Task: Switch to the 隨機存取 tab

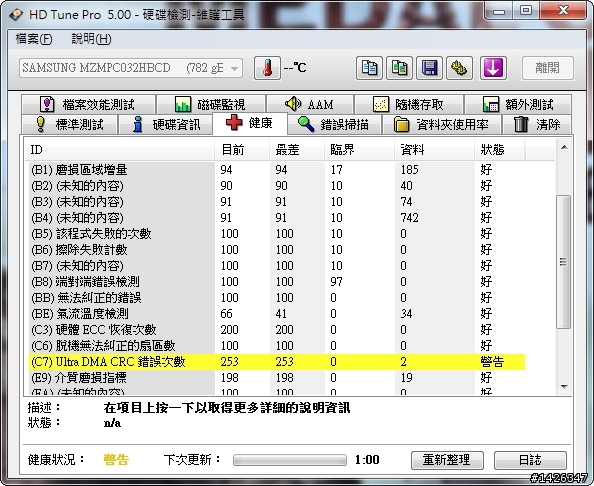Action: [x=409, y=104]
